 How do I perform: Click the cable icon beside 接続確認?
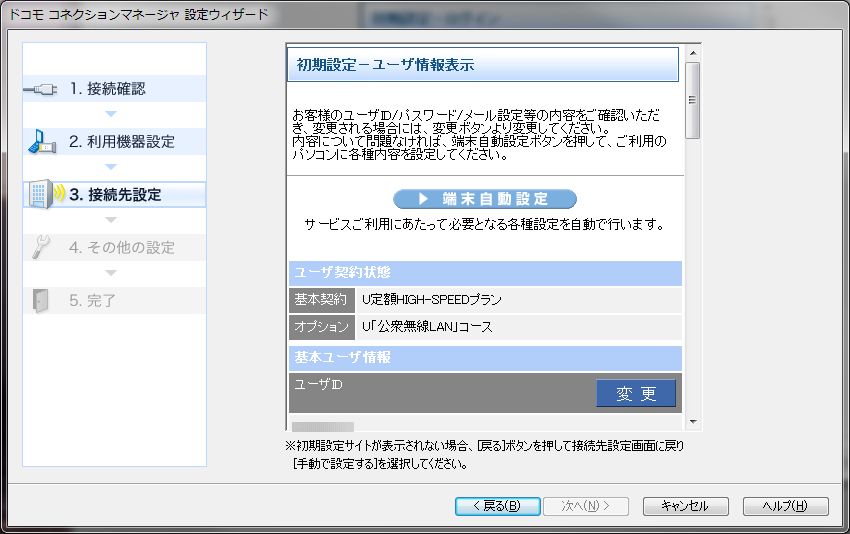tap(40, 89)
